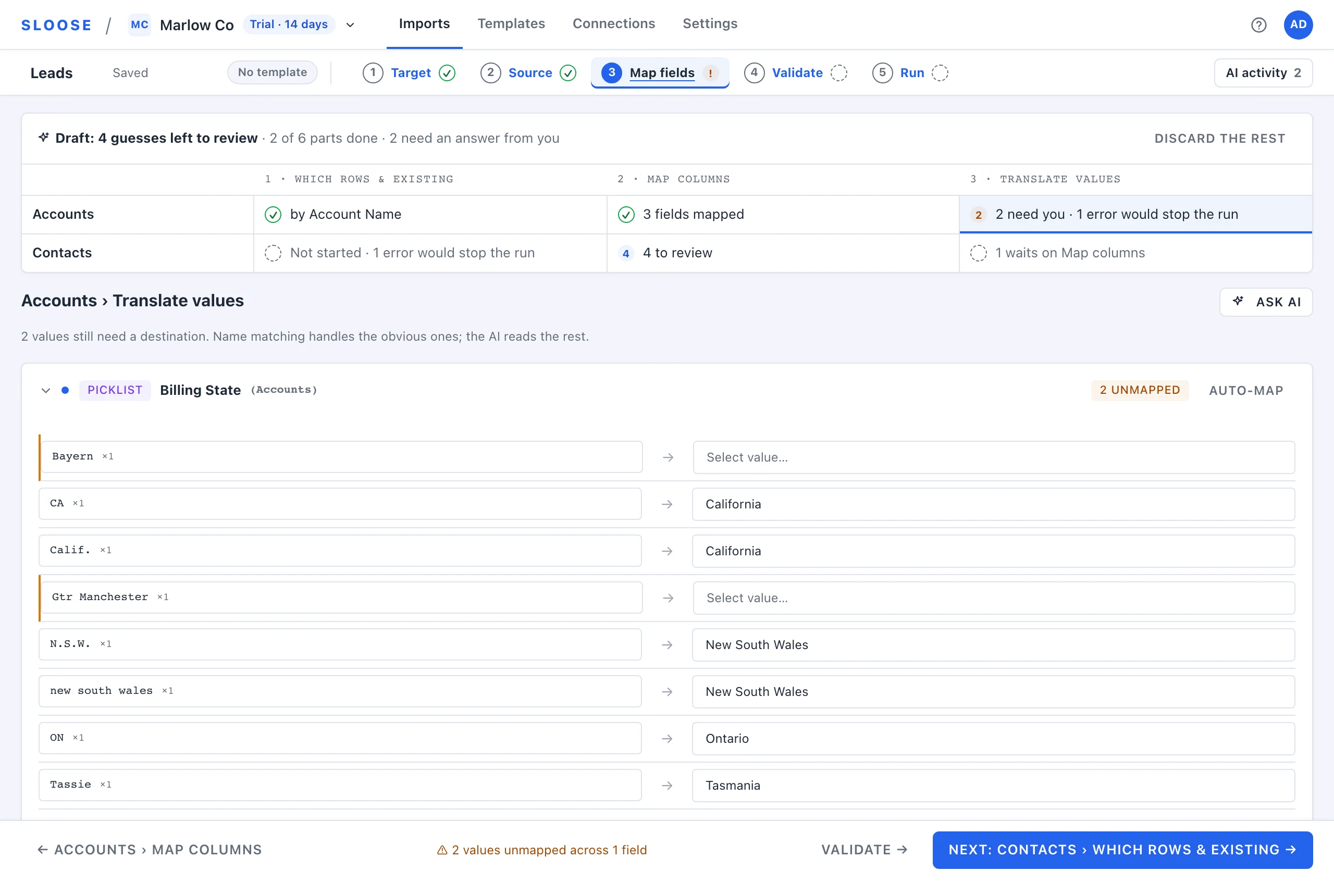Click the Calif. source value field
This screenshot has width=1334, height=896.
340,551
